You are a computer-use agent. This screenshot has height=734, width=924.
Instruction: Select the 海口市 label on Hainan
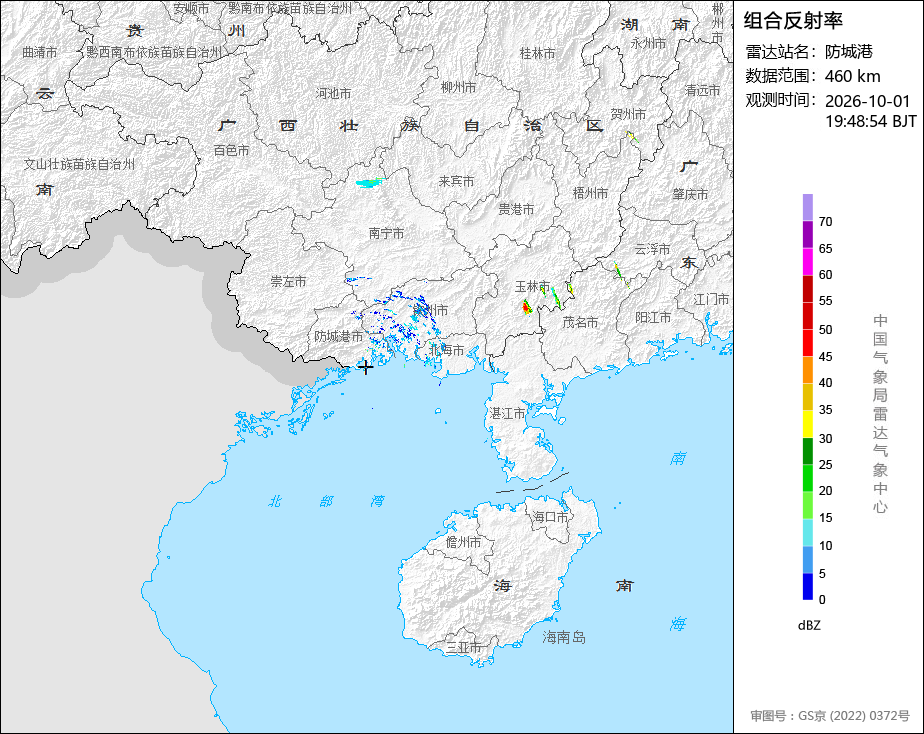550,517
